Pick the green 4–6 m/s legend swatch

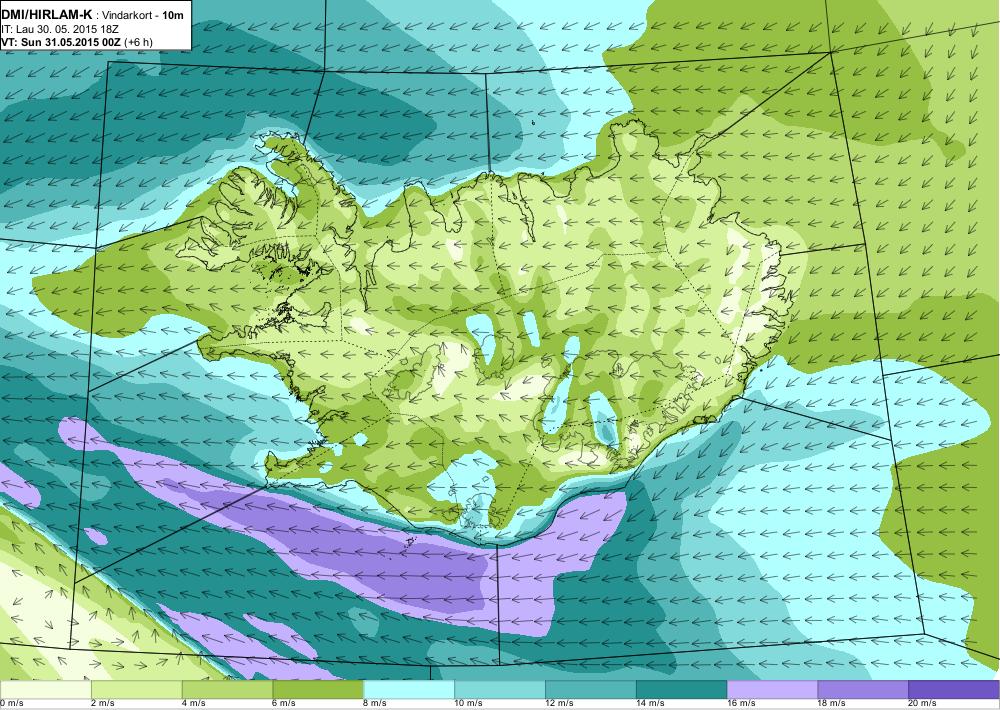click(227, 690)
